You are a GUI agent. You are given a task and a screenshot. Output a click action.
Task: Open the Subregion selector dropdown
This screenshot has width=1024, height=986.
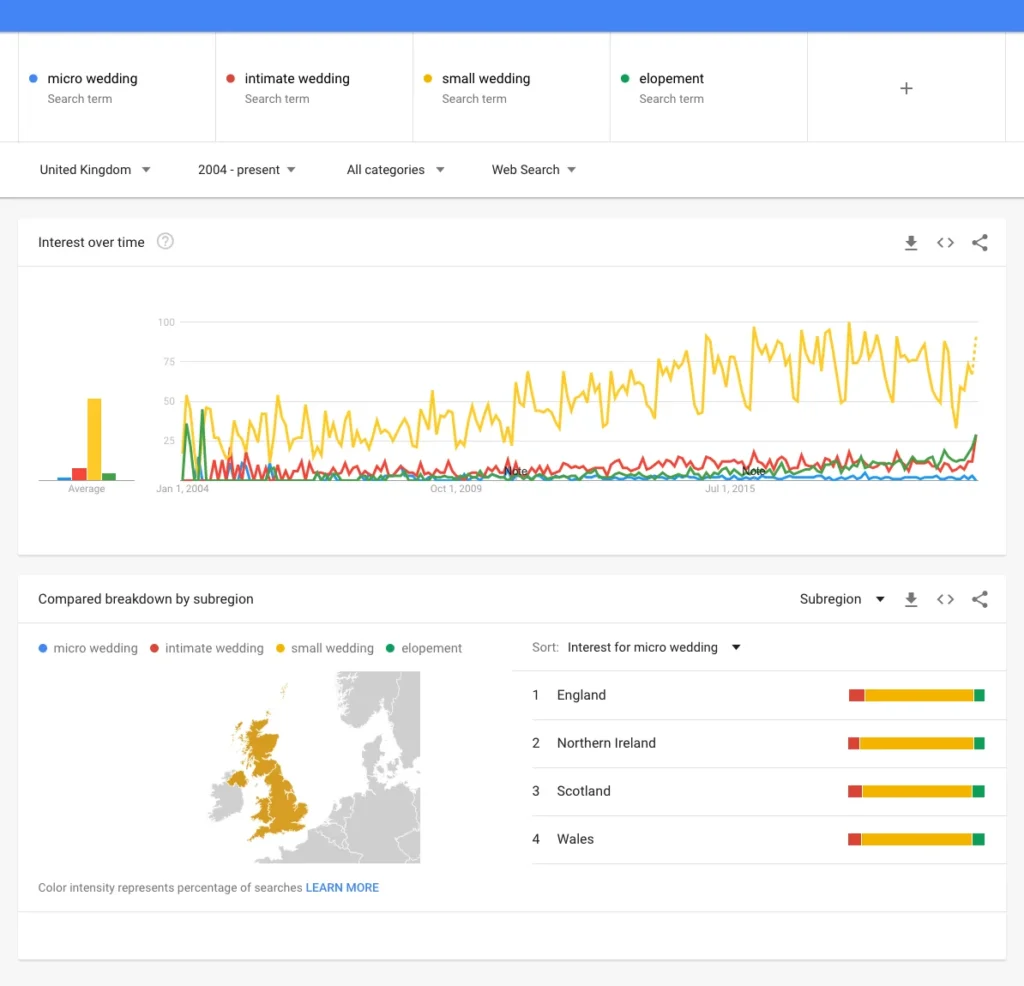pyautogui.click(x=842, y=600)
